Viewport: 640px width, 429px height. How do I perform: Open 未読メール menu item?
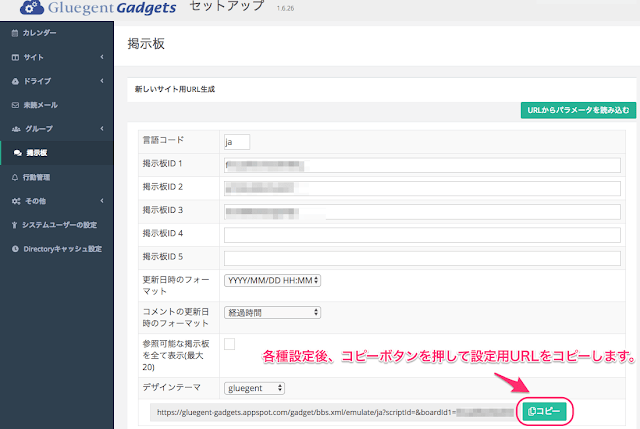click(57, 105)
